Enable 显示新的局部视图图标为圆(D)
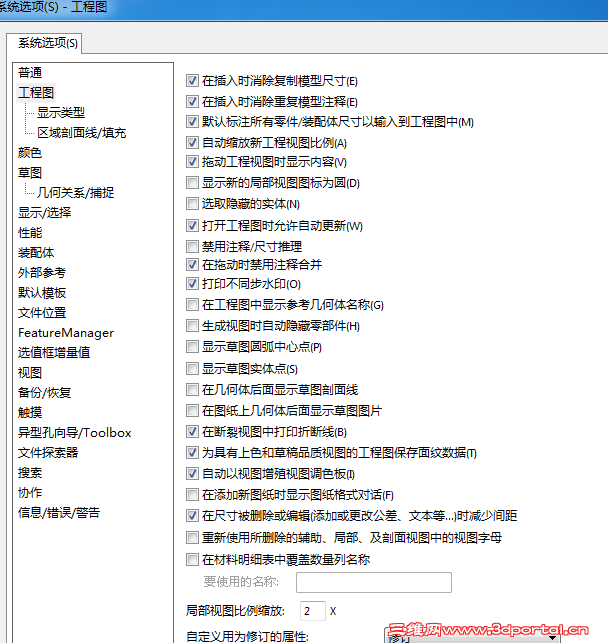 point(192,182)
